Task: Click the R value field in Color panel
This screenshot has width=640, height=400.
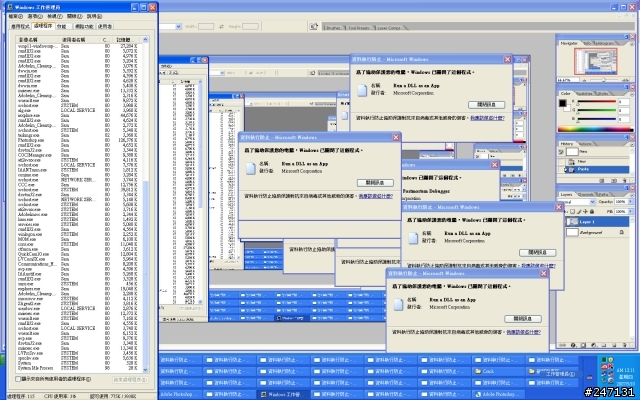Action: coord(623,102)
